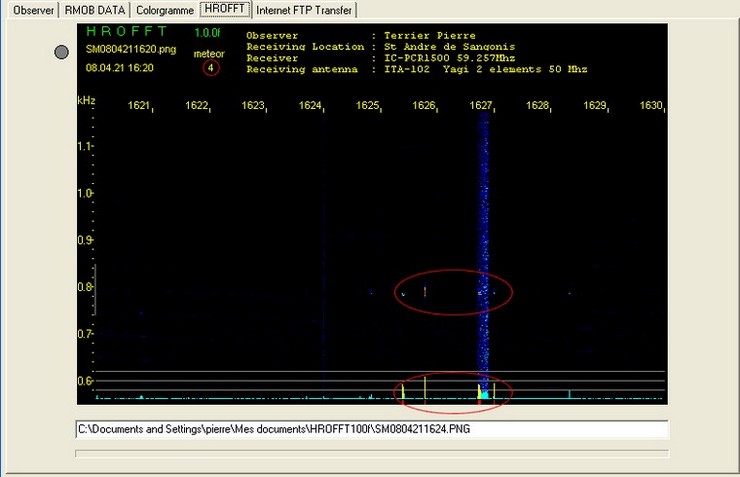Click the IC-PCR1500 59.257Mhz receiver text
The height and width of the screenshot is (477, 740).
[x=449, y=58]
